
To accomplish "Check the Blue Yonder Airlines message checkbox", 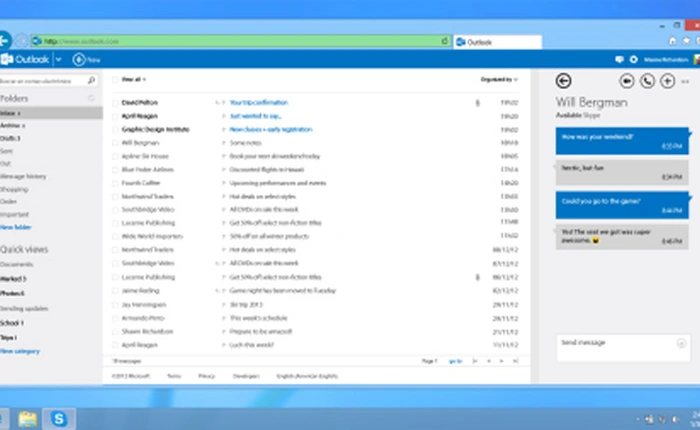I will [115, 170].
